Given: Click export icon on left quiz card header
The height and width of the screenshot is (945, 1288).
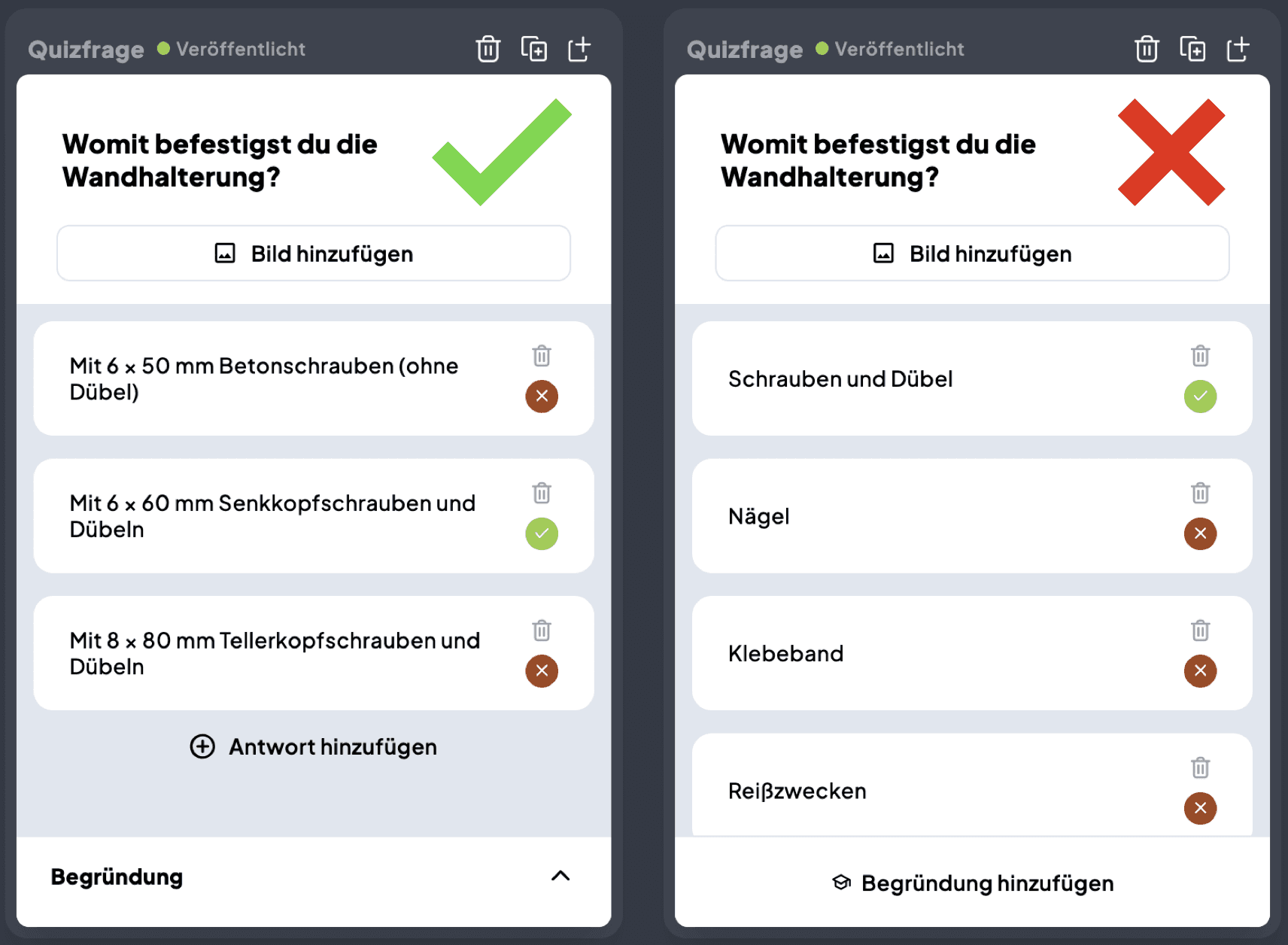Looking at the screenshot, I should click(579, 49).
